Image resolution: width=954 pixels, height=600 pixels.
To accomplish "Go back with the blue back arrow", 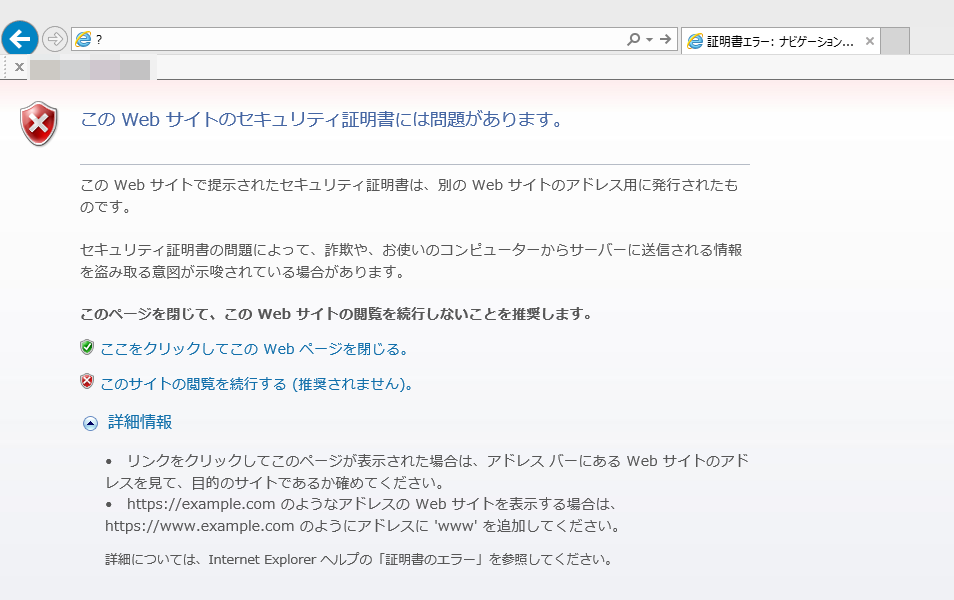I will tap(19, 40).
